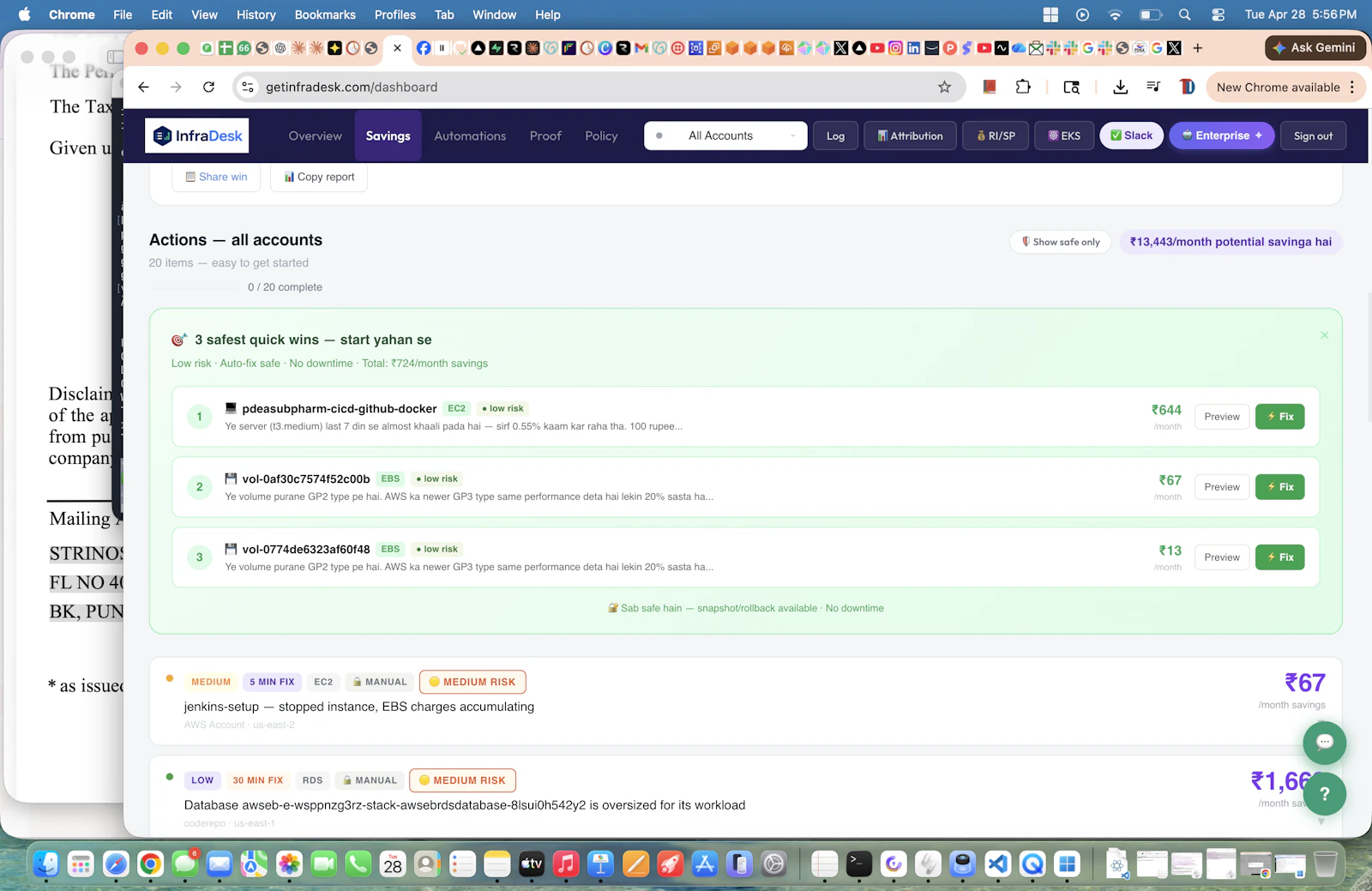Click the laptop icon beside pdeasubpharm-cicd-github-docker
Screen dimensions: 1372x891
[x=231, y=408]
